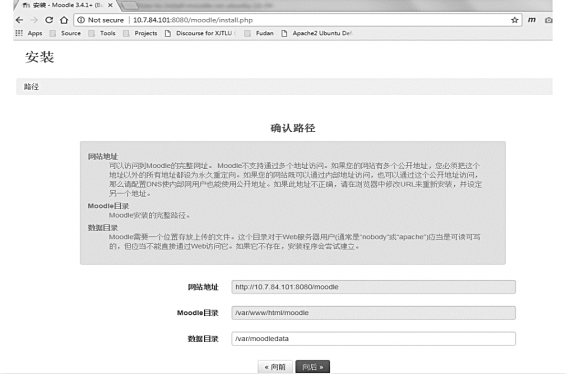Click the 向后 » next button

pos(313,367)
